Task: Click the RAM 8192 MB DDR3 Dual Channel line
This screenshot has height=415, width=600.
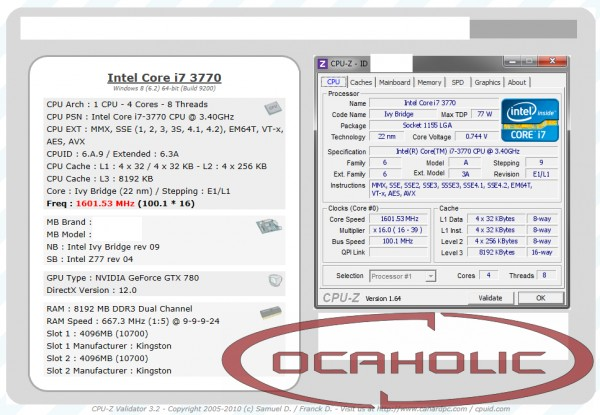Action: coord(119,309)
